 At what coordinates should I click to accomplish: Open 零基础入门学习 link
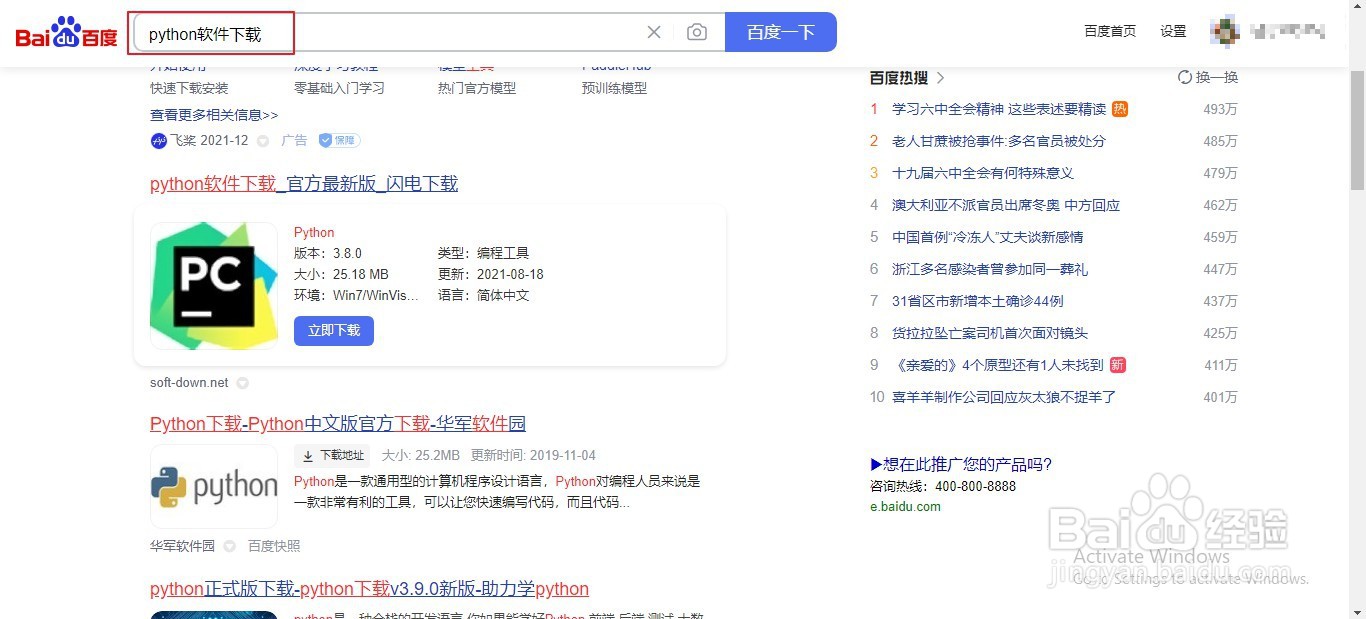coord(339,88)
